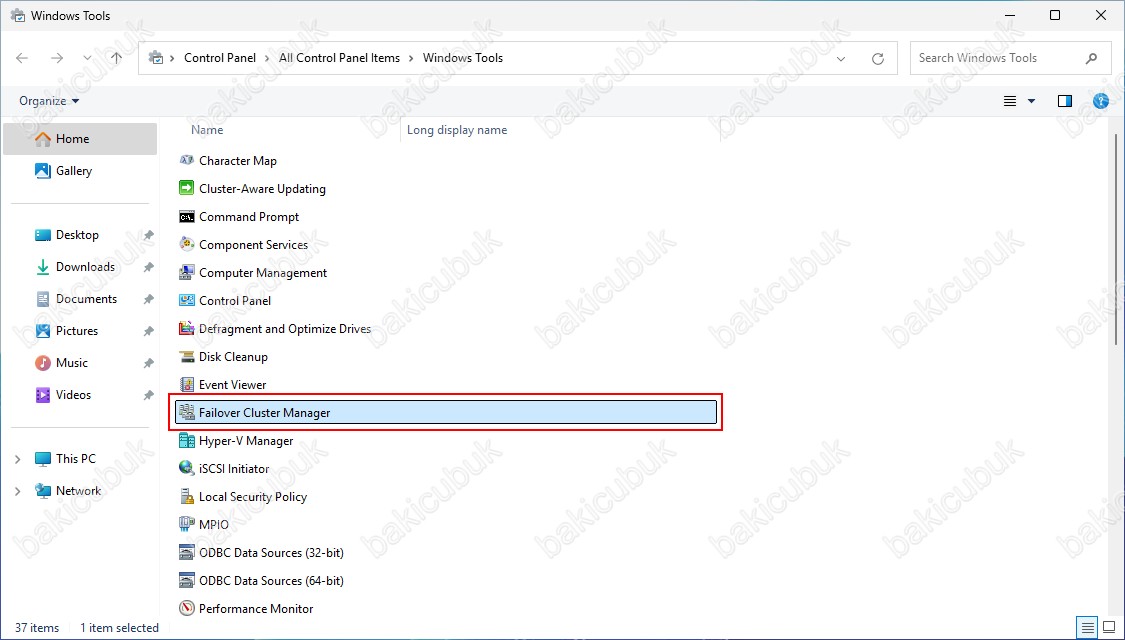Select the Failover Cluster Manager icon
This screenshot has height=640, width=1125.
pos(187,413)
